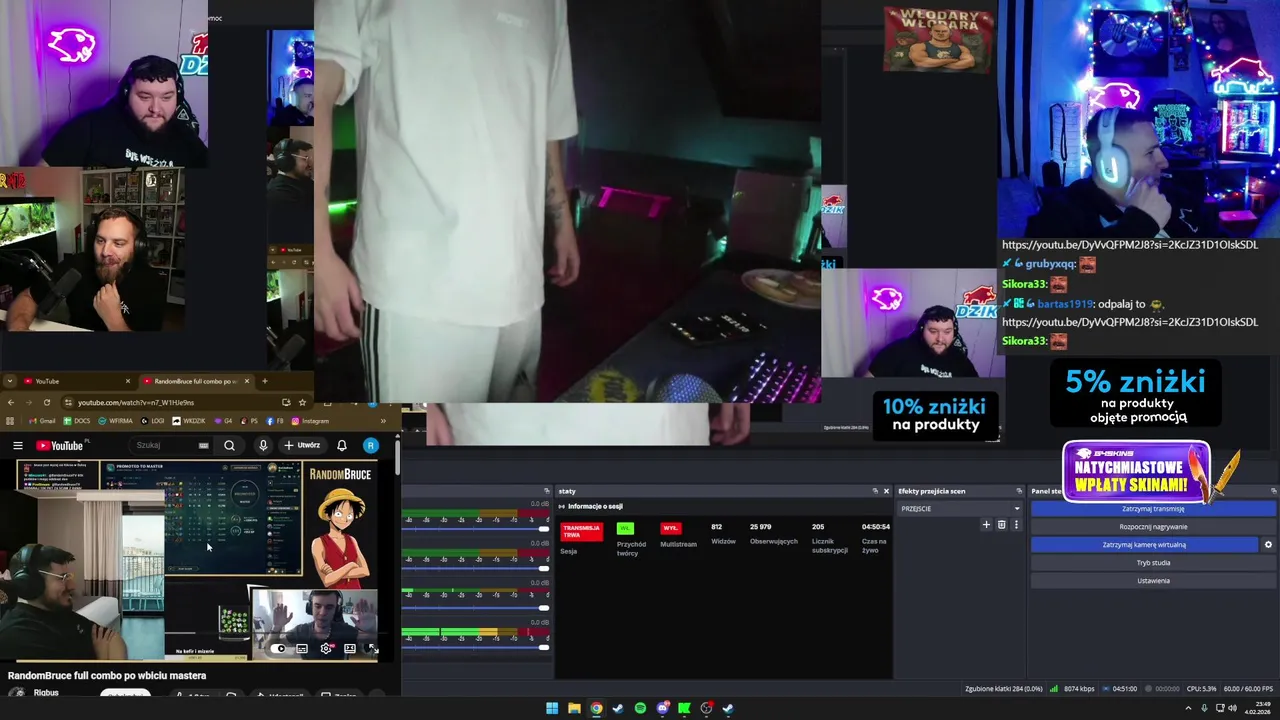The width and height of the screenshot is (1280, 720).
Task: Open clock showing 23:49
Action: pyautogui.click(x=1257, y=708)
